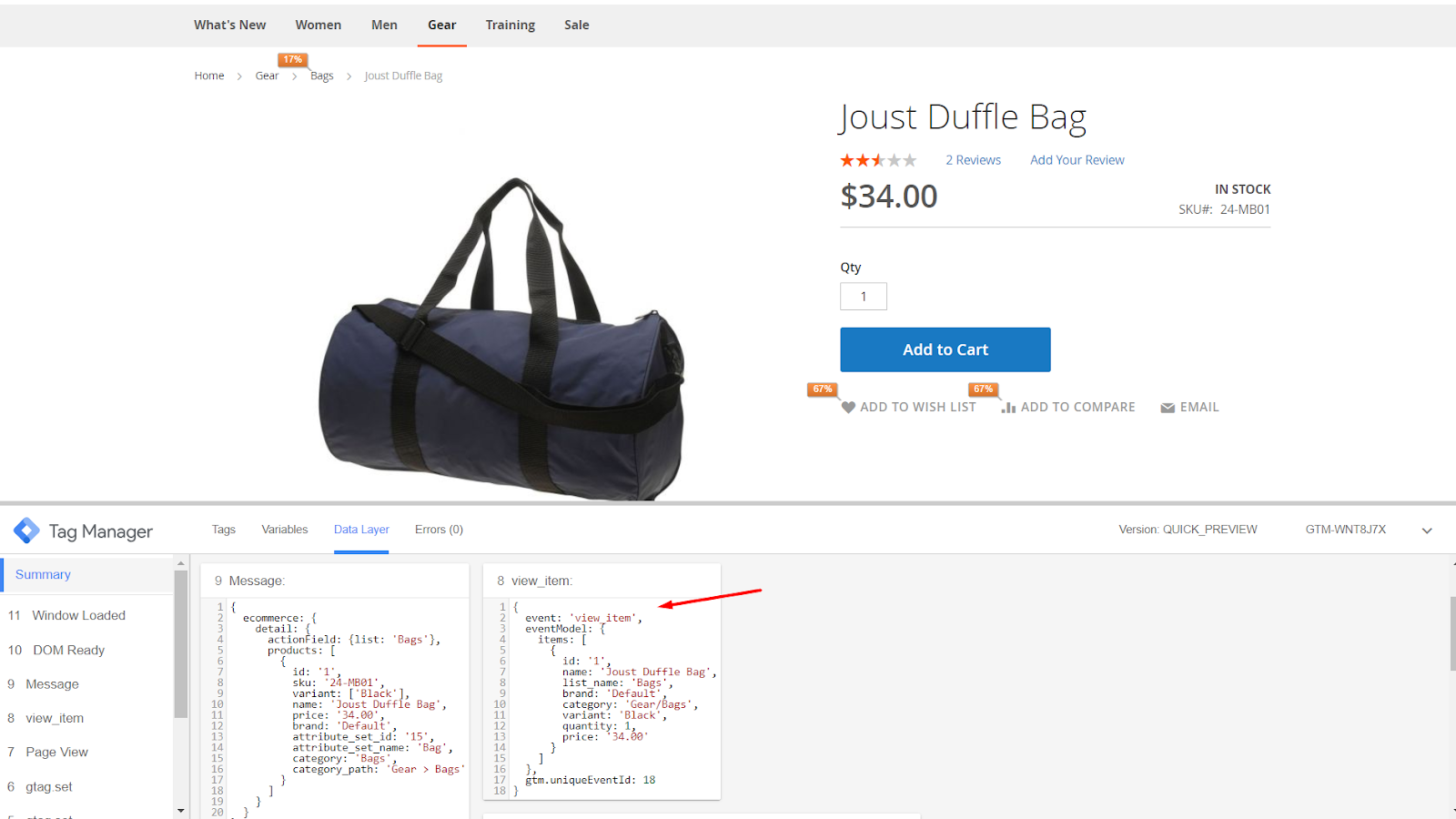Click the bar chart compare icon
1456x819 pixels.
point(1008,408)
